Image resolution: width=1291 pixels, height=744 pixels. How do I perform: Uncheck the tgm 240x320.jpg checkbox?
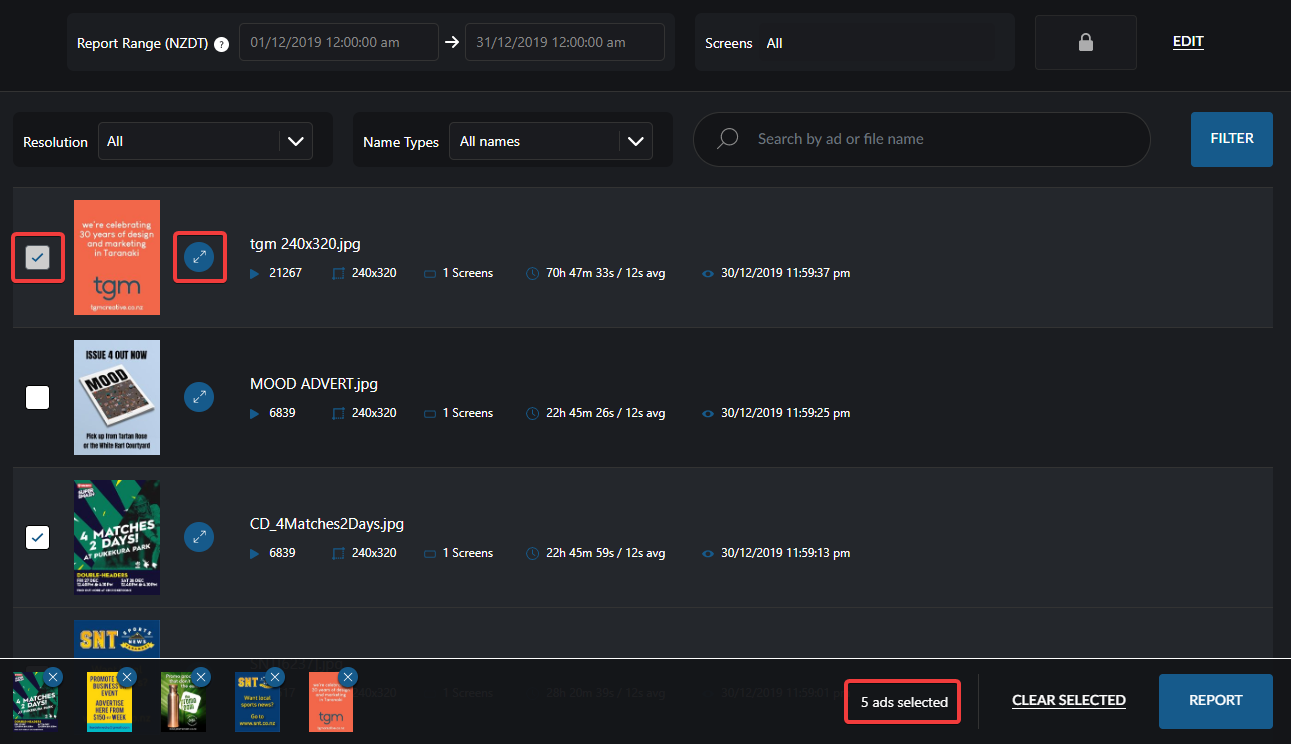tap(37, 258)
